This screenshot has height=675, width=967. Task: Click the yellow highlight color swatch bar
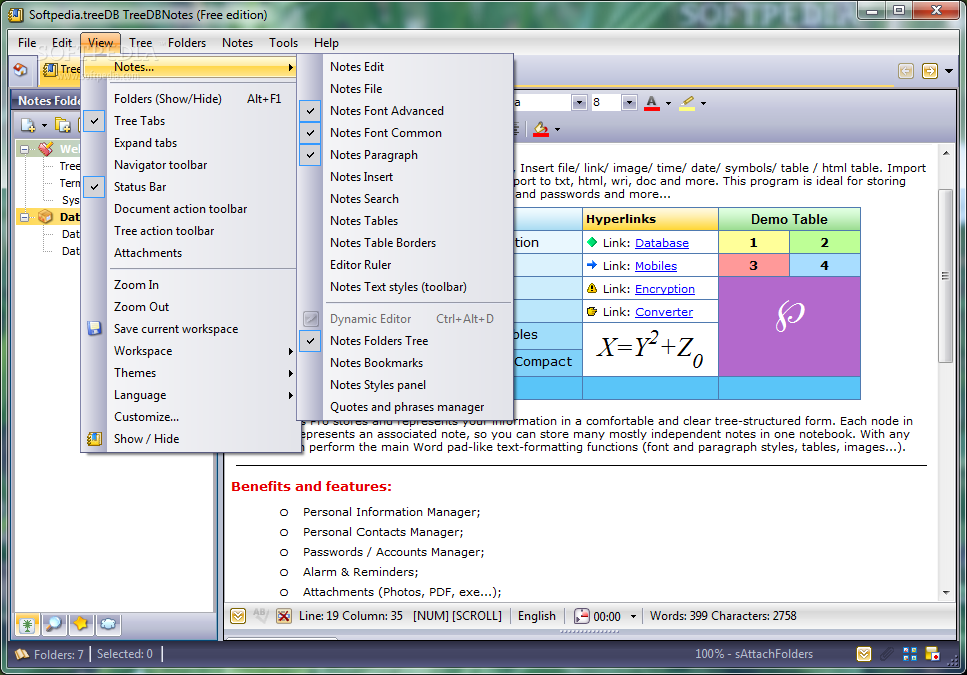(687, 109)
